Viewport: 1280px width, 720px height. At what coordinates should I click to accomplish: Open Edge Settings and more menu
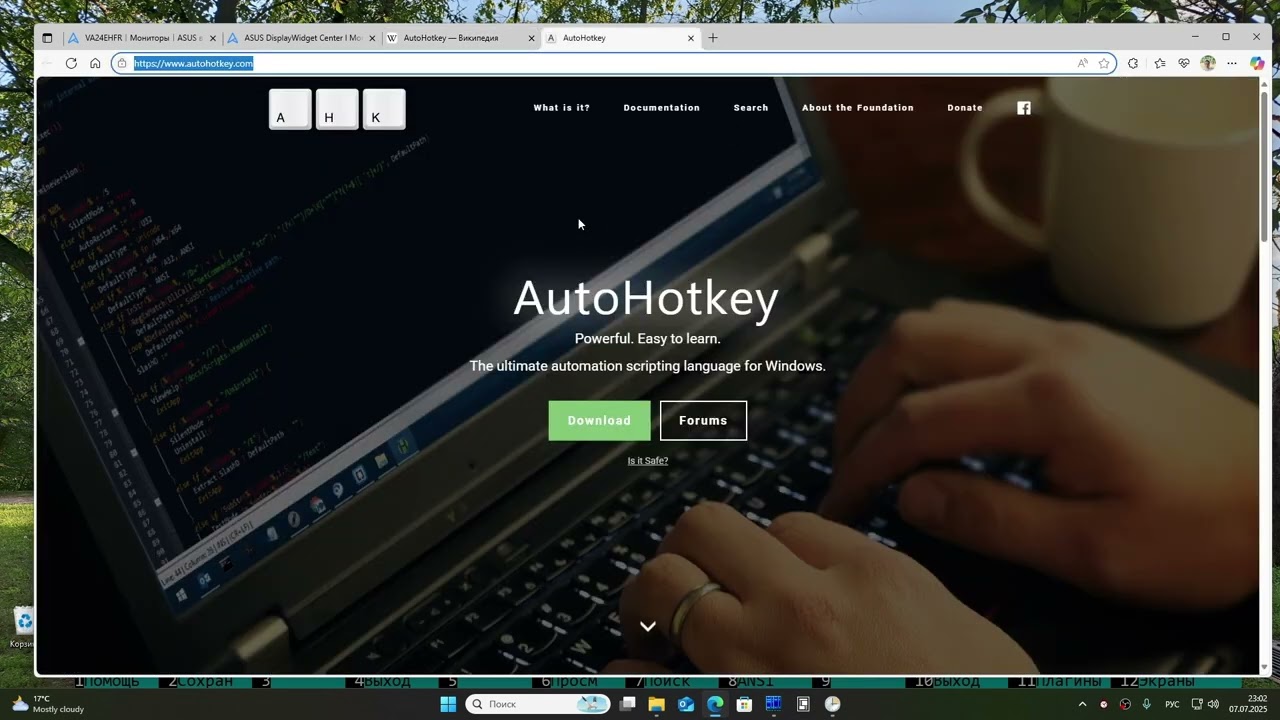[x=1232, y=63]
